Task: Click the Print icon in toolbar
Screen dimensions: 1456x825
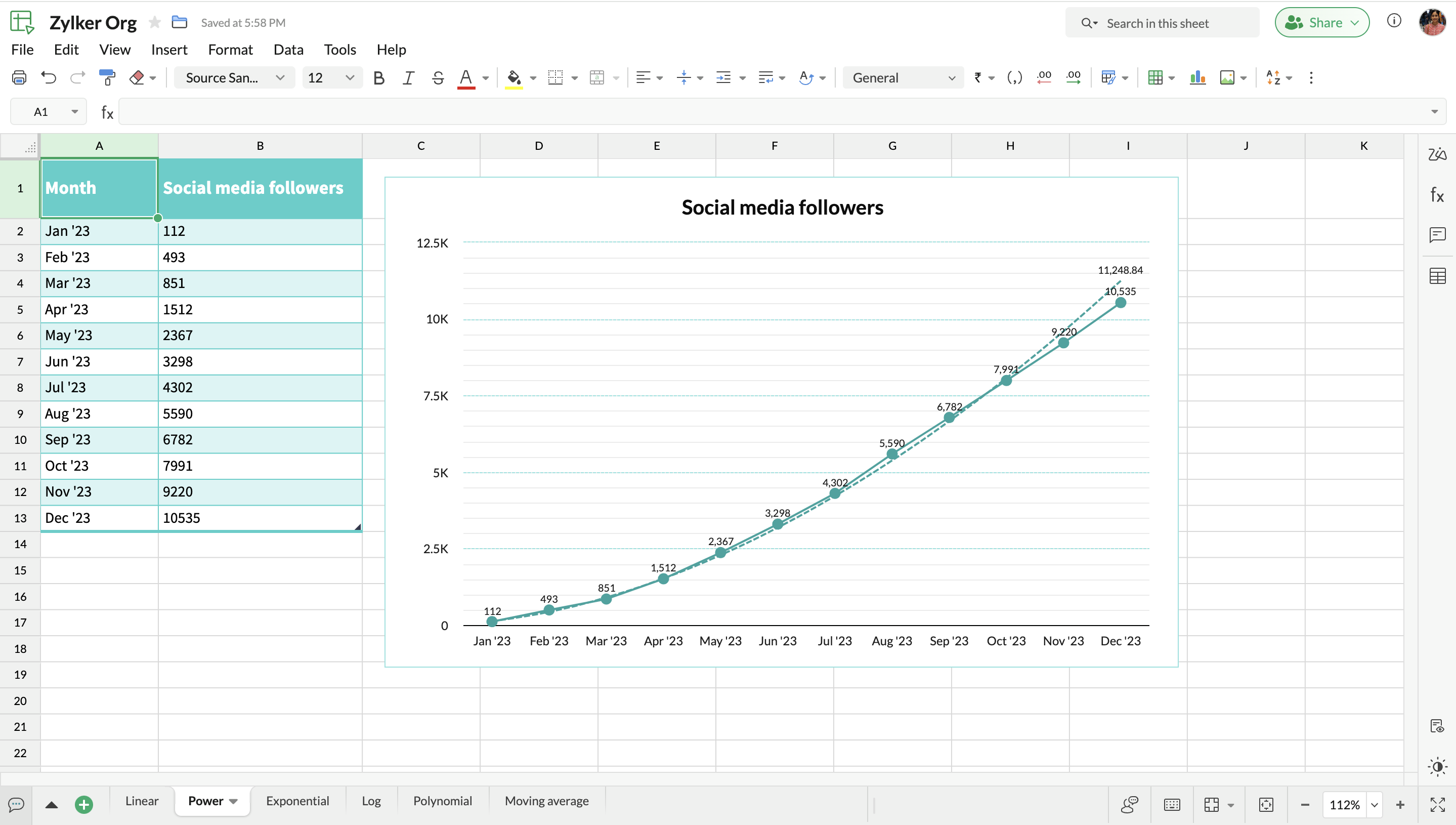Action: 19,77
